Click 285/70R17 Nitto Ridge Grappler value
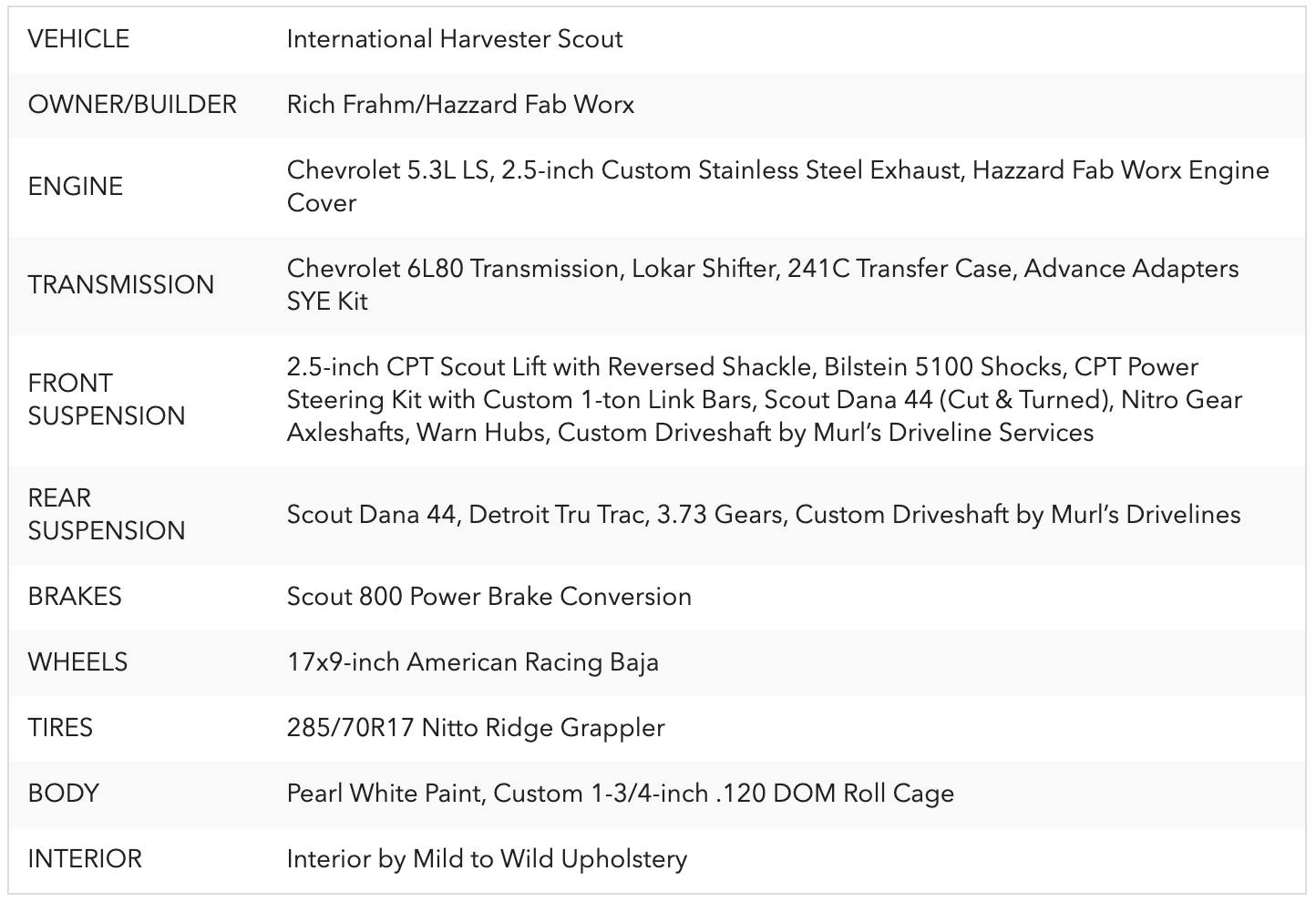The height and width of the screenshot is (902, 1316). 476,728
